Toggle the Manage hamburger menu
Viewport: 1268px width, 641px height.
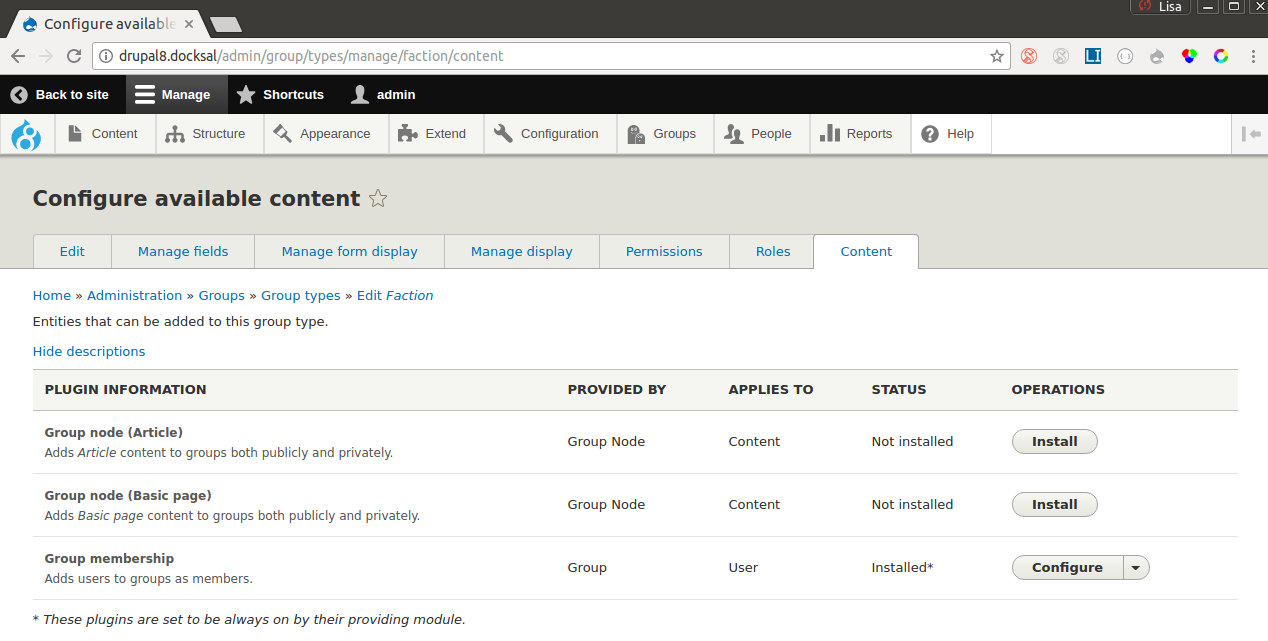(x=172, y=95)
